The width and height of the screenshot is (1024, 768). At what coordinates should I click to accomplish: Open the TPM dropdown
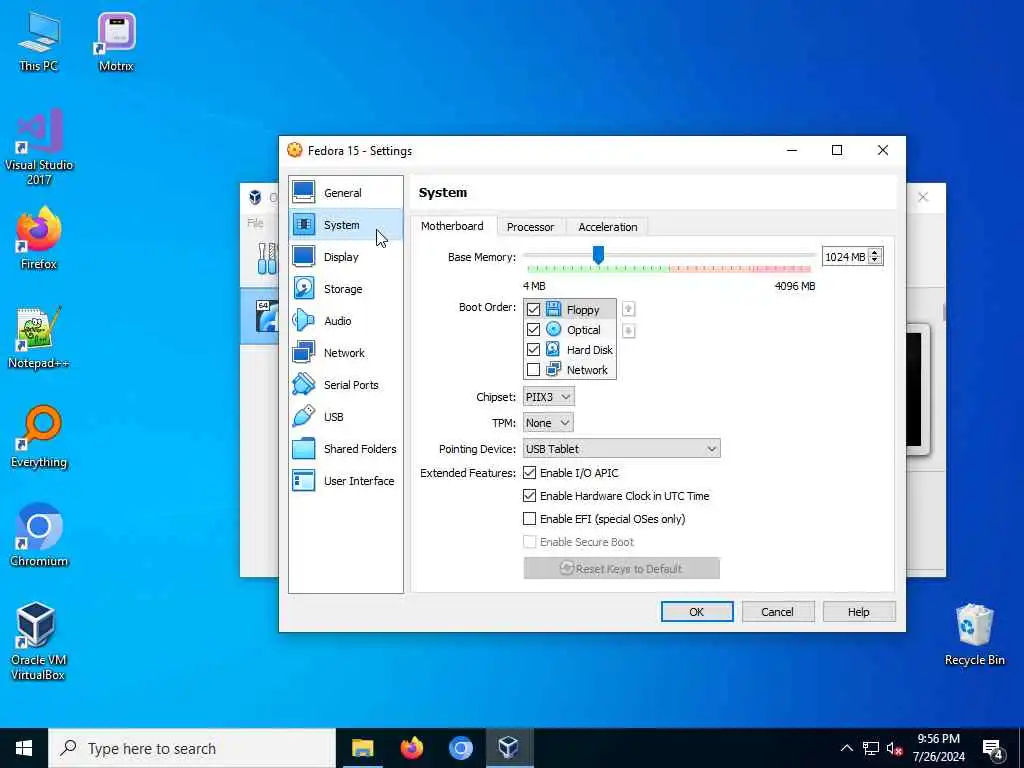point(548,423)
